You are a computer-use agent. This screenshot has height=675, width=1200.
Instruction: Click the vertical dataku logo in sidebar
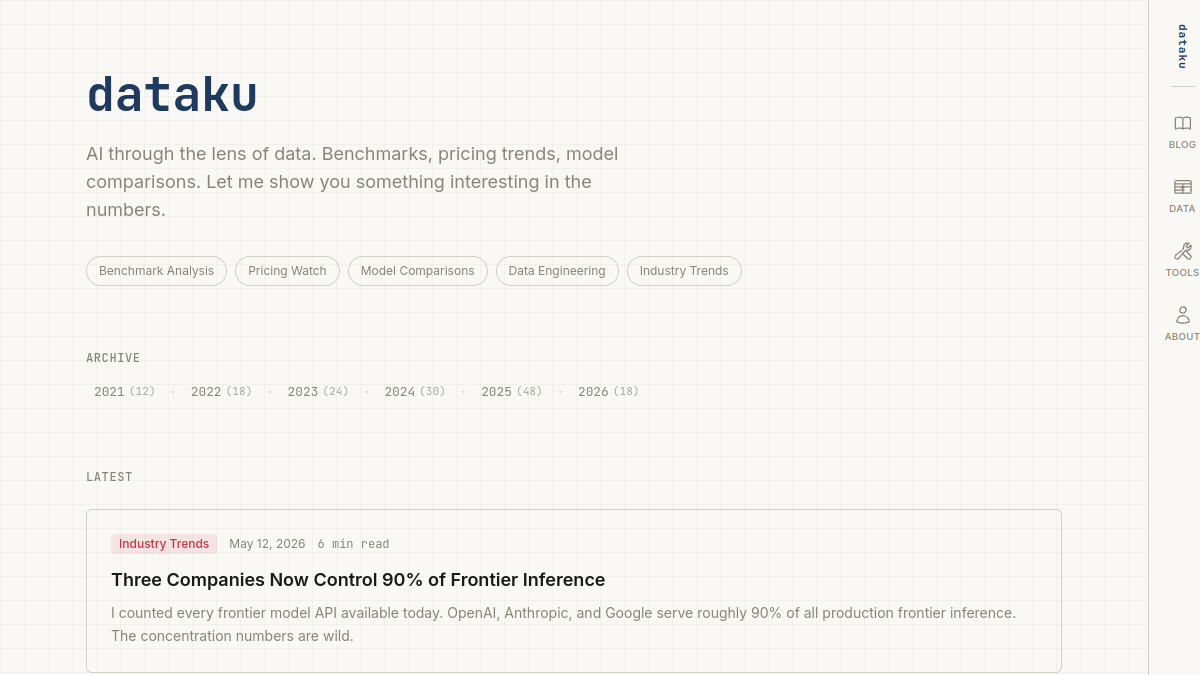coord(1182,46)
